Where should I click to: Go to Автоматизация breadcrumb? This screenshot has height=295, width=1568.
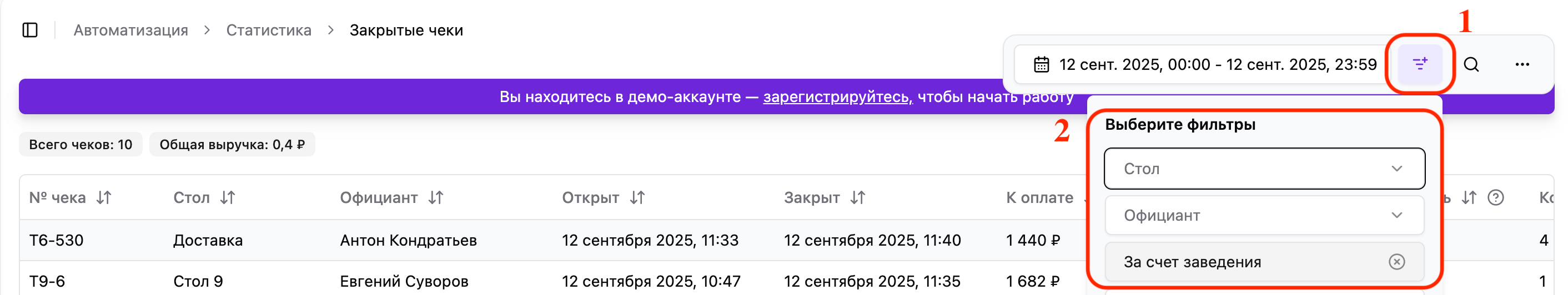(x=131, y=30)
